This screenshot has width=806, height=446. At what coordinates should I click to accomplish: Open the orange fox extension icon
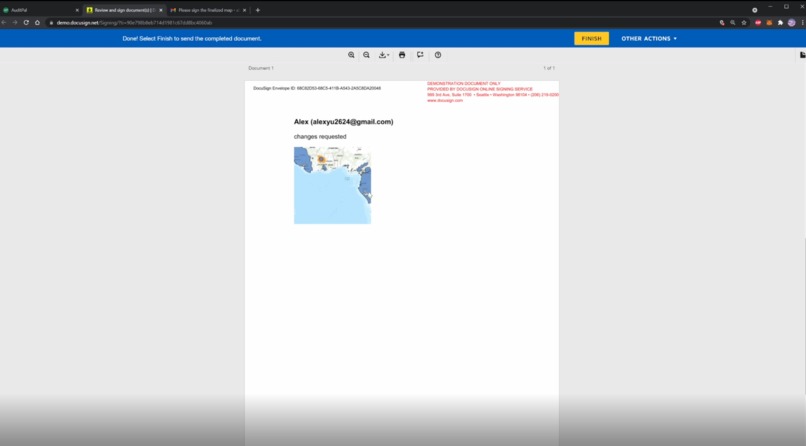tap(769, 23)
